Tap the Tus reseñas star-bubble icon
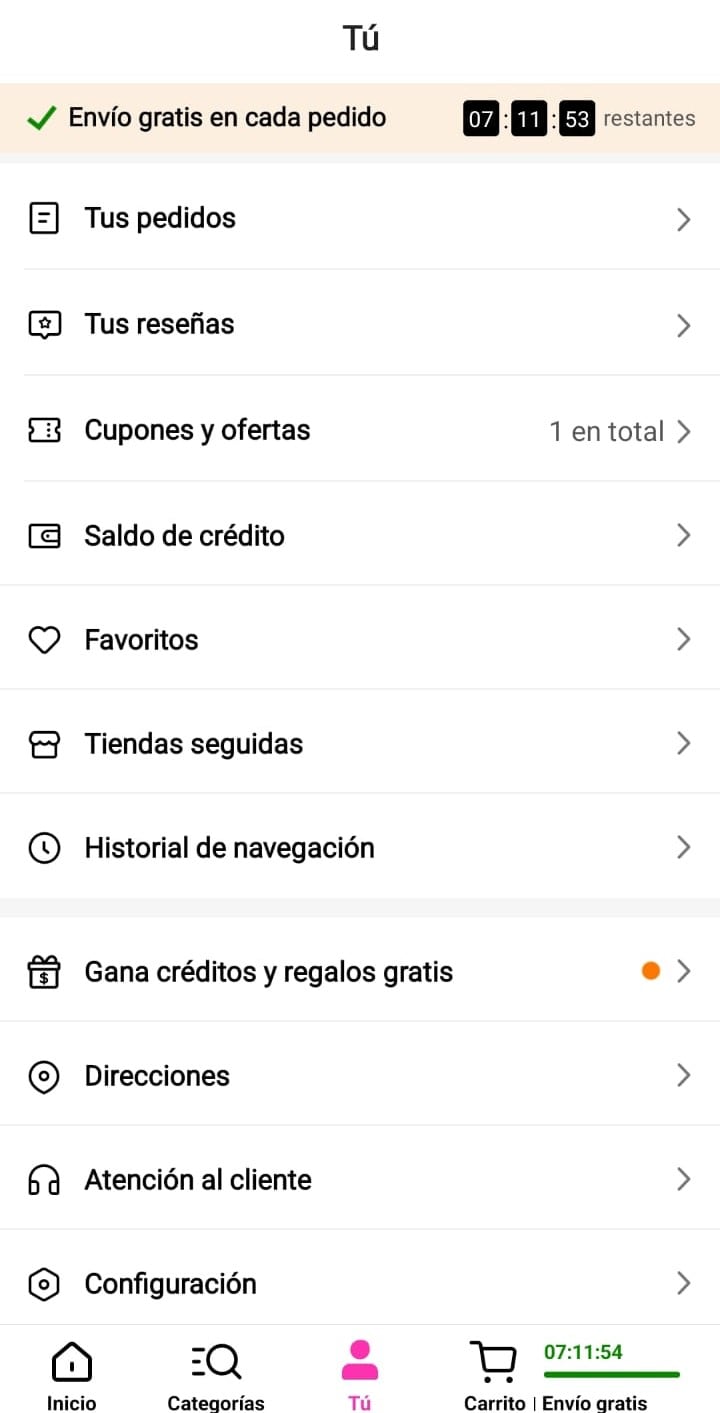The width and height of the screenshot is (720, 1413). point(44,324)
